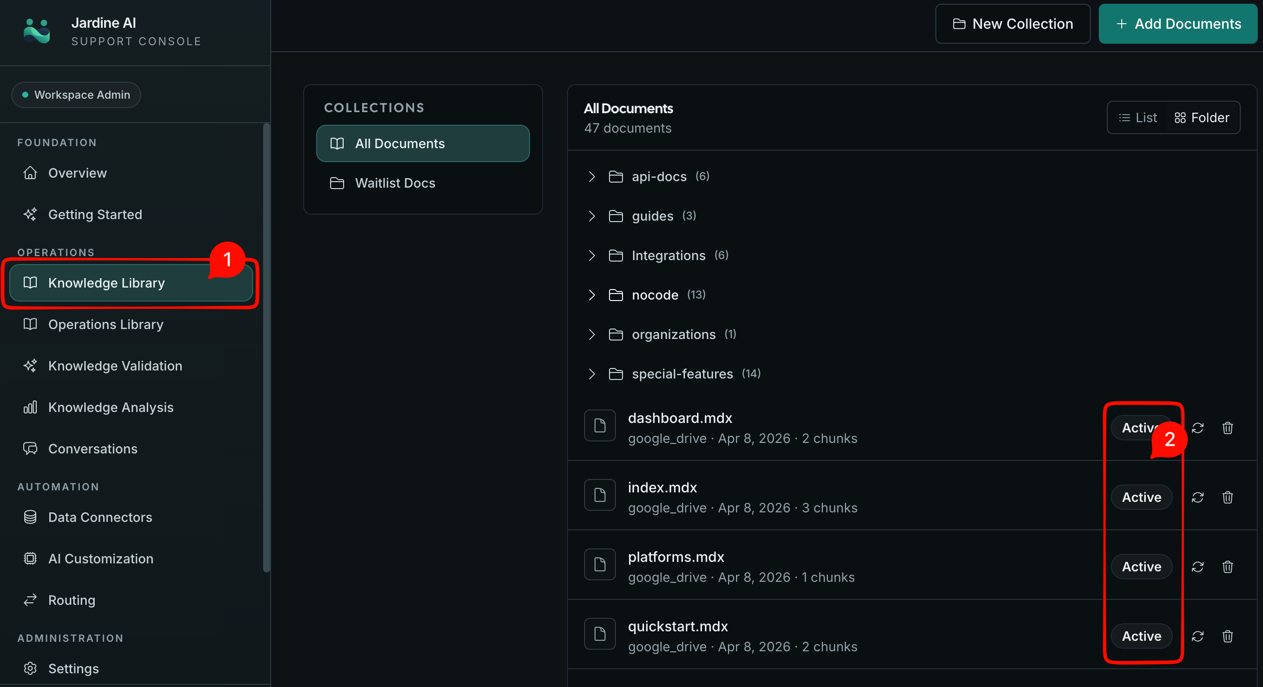
Task: Expand the api-docs folder chevron
Action: point(592,177)
